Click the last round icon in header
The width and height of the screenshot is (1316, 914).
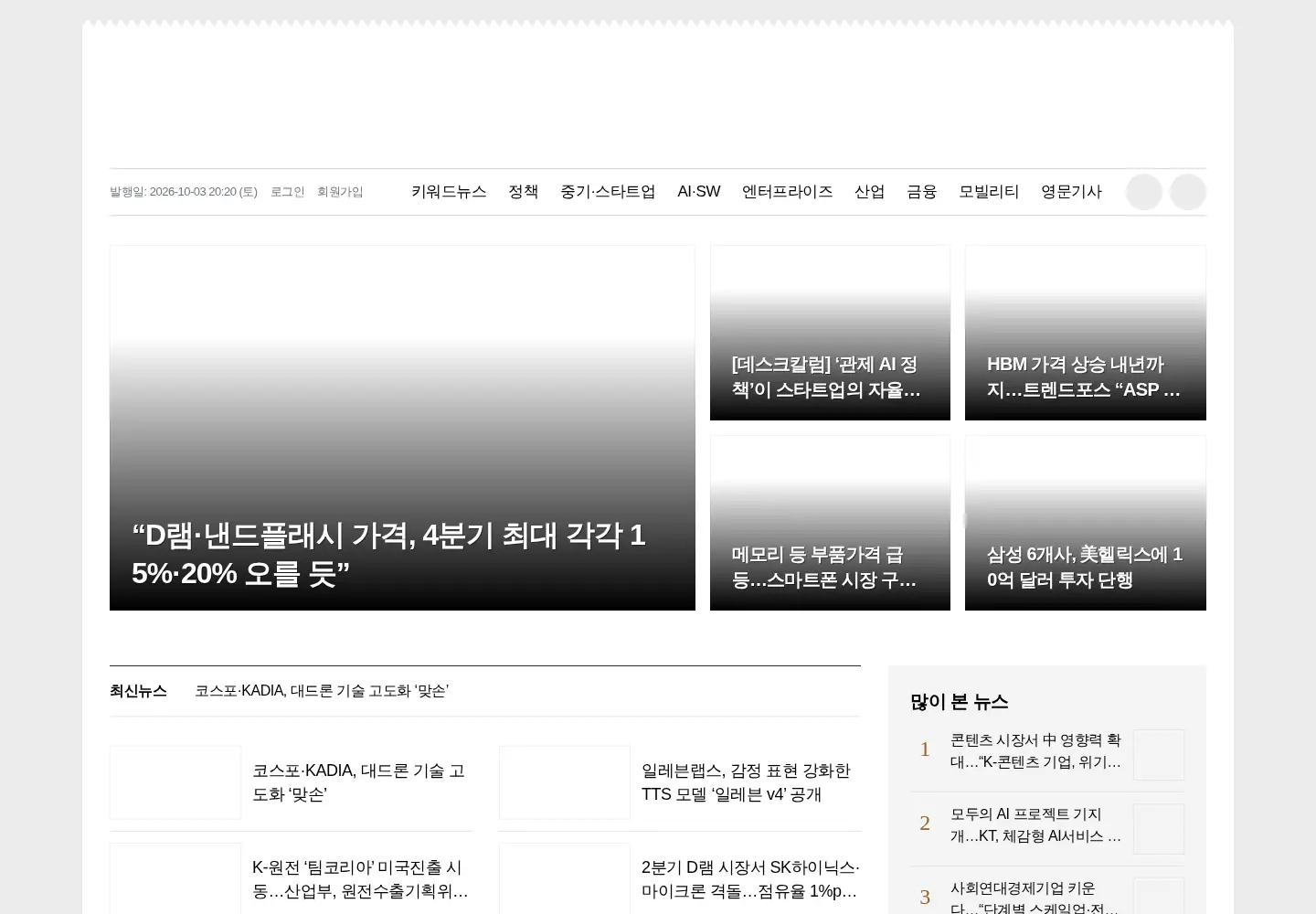(x=1188, y=192)
